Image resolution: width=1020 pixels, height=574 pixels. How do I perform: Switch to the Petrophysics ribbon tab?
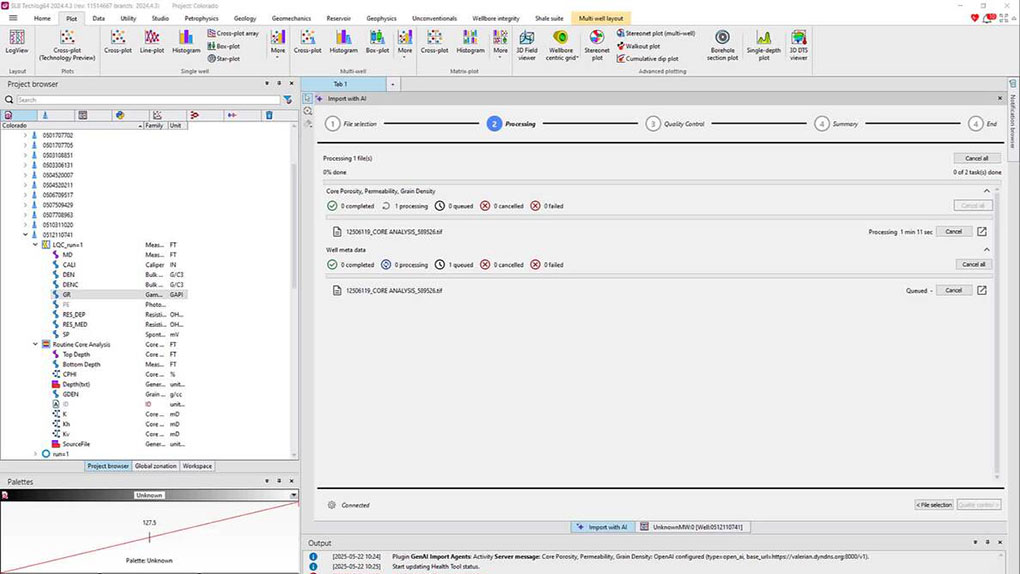tap(202, 18)
